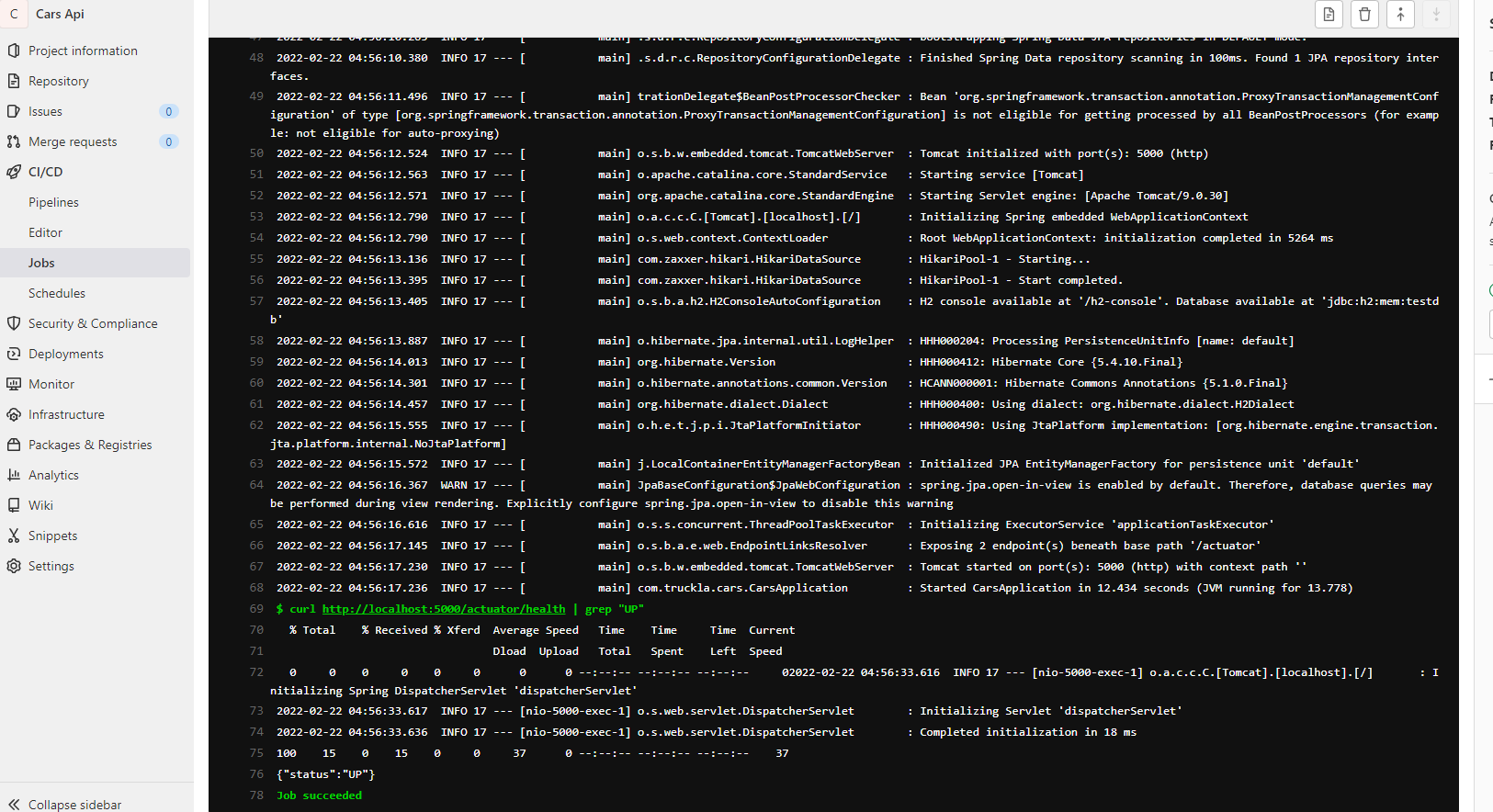1493x812 pixels.
Task: Click the Merge requests icon
Action: pyautogui.click(x=14, y=141)
